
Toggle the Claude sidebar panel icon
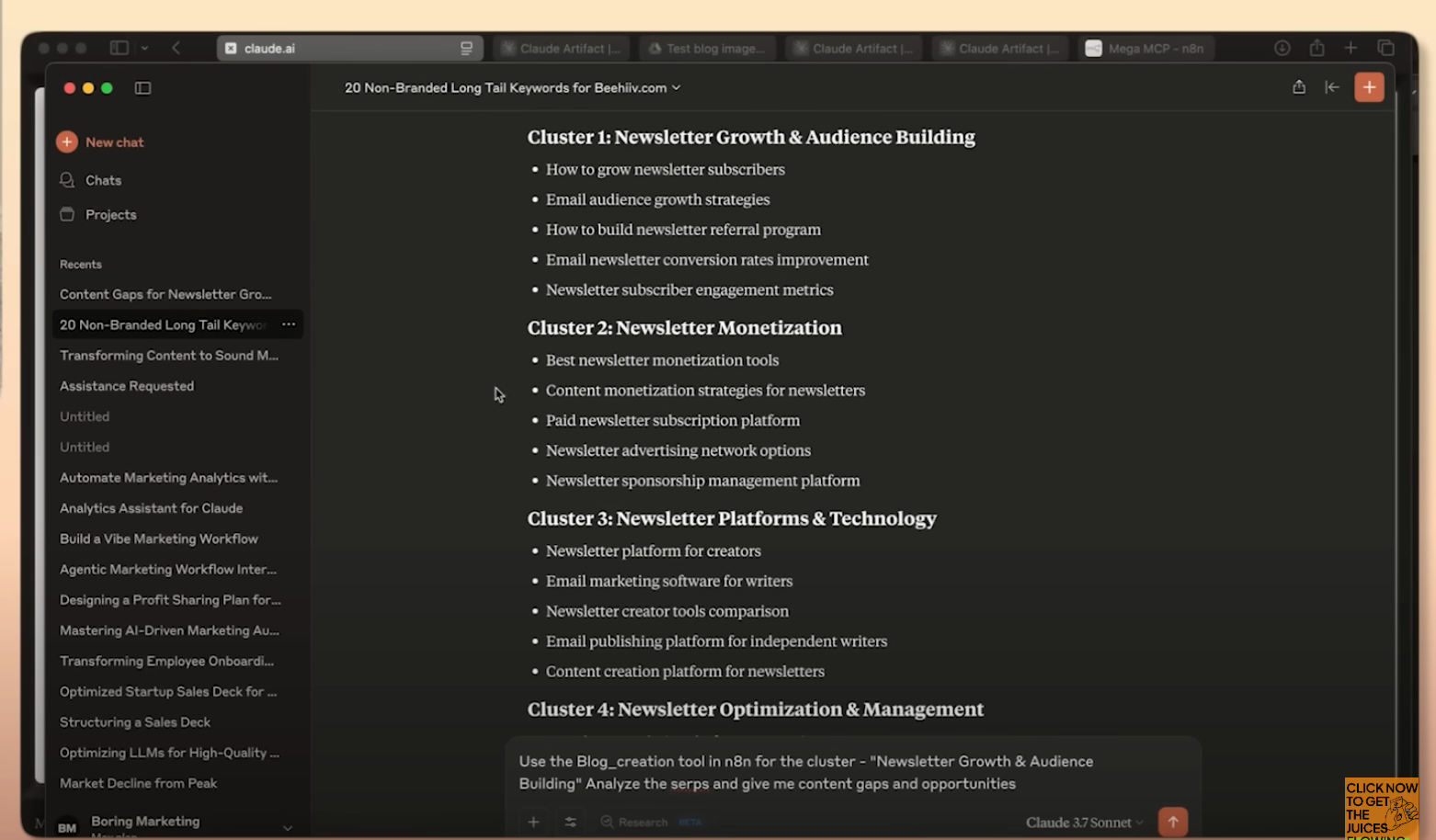142,88
